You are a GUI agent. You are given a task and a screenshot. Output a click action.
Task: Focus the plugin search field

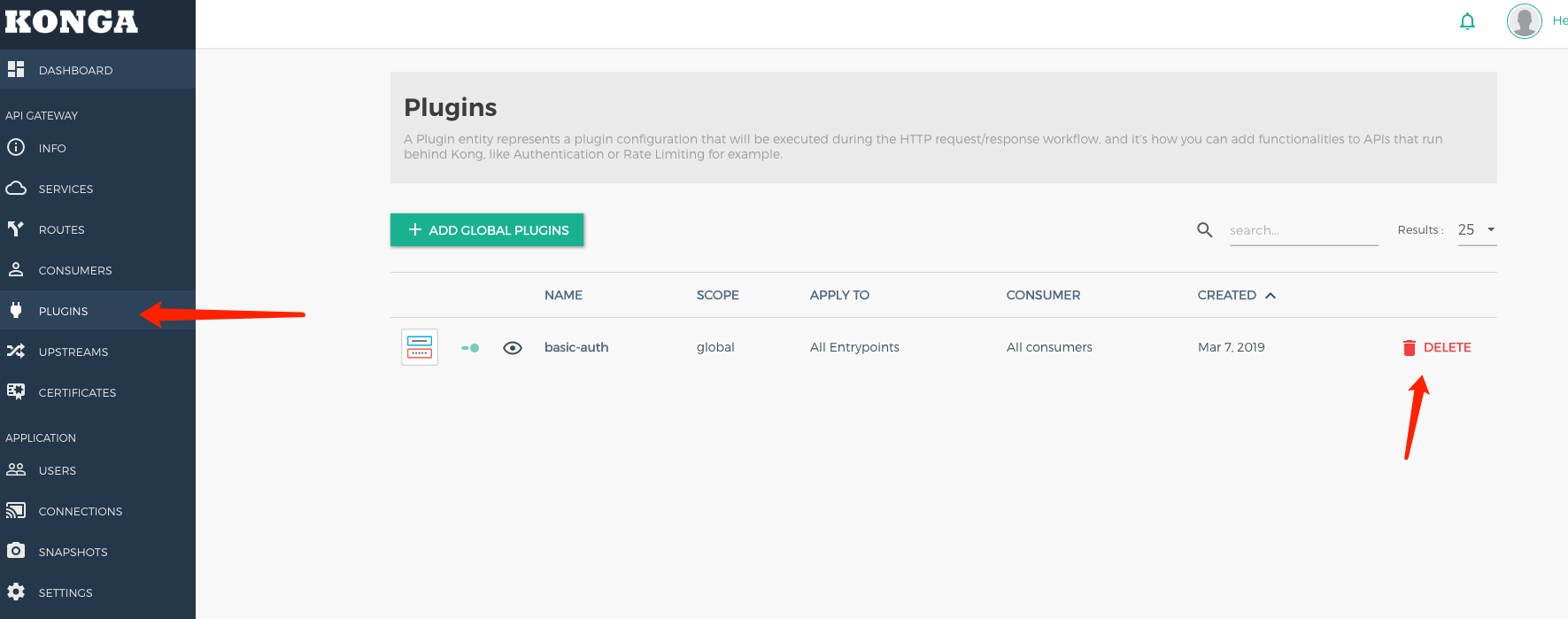[1303, 230]
